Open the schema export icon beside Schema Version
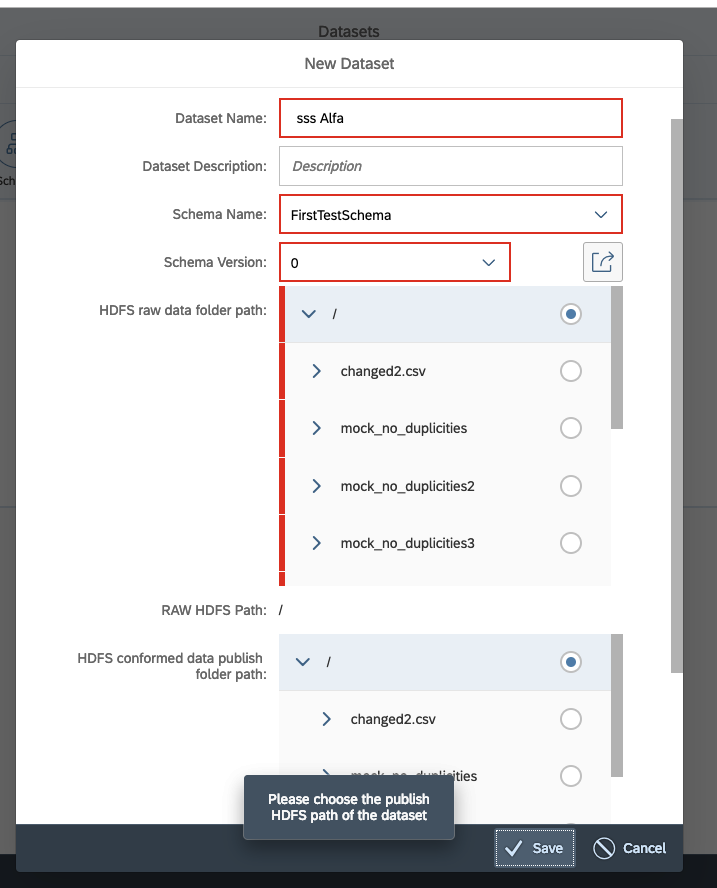The width and height of the screenshot is (717, 888). pos(602,261)
